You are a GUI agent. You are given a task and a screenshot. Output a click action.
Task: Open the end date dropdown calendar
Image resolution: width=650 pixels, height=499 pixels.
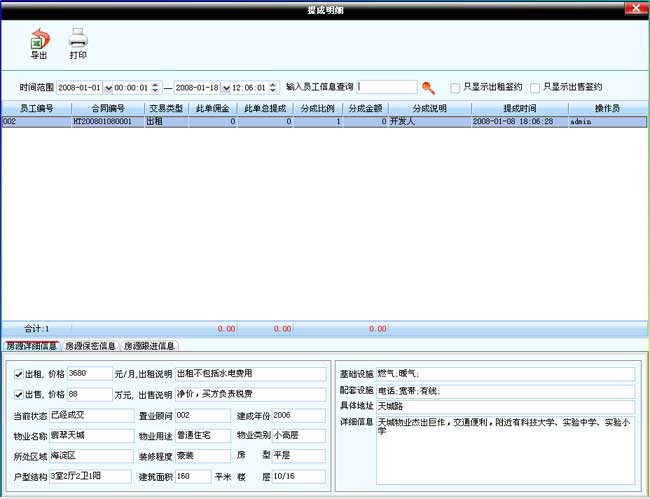click(226, 88)
